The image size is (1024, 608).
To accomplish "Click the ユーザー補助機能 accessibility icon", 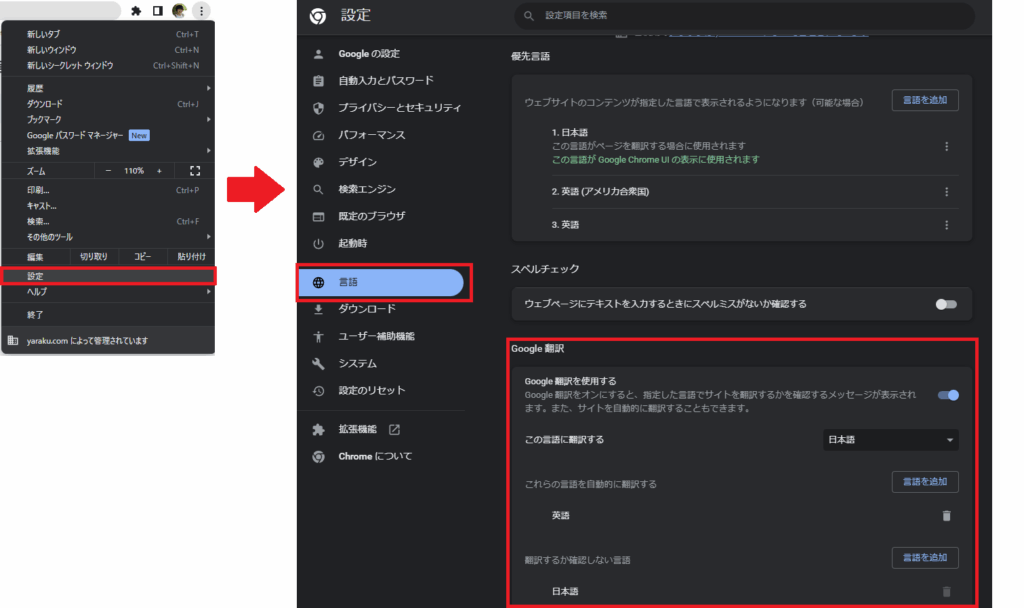I will (x=318, y=336).
